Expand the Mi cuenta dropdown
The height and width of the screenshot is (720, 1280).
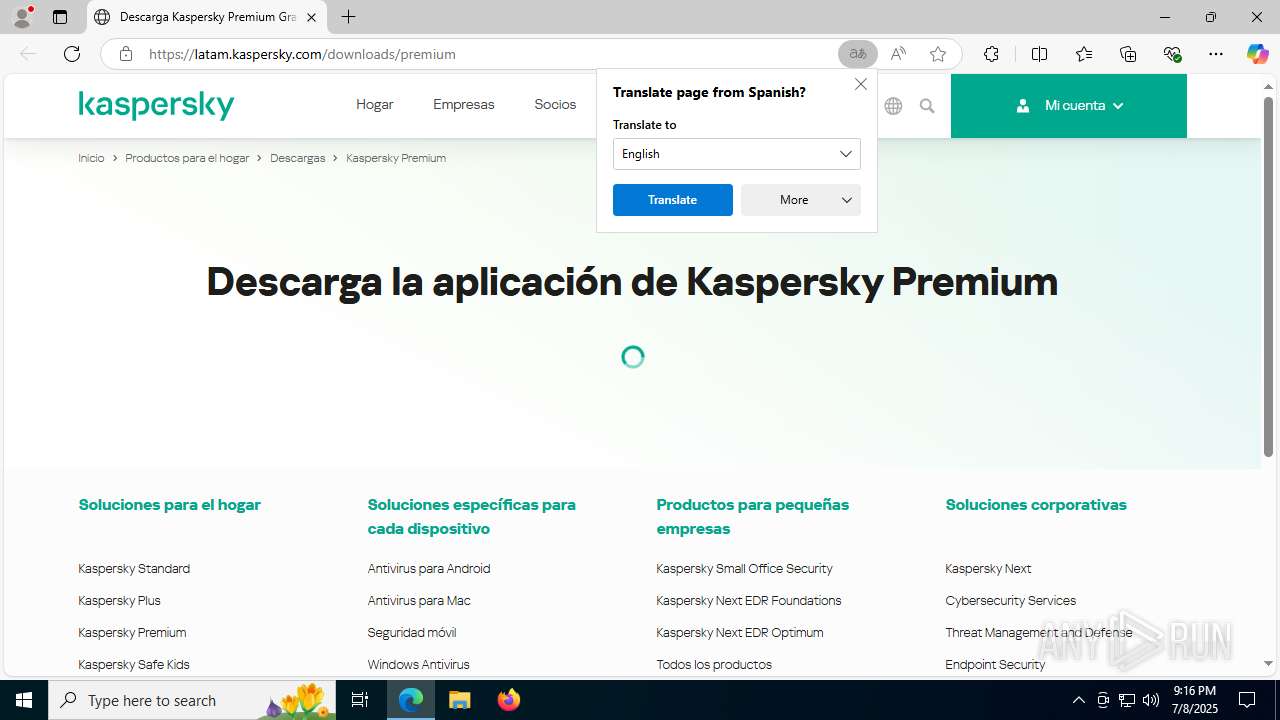click(1069, 105)
